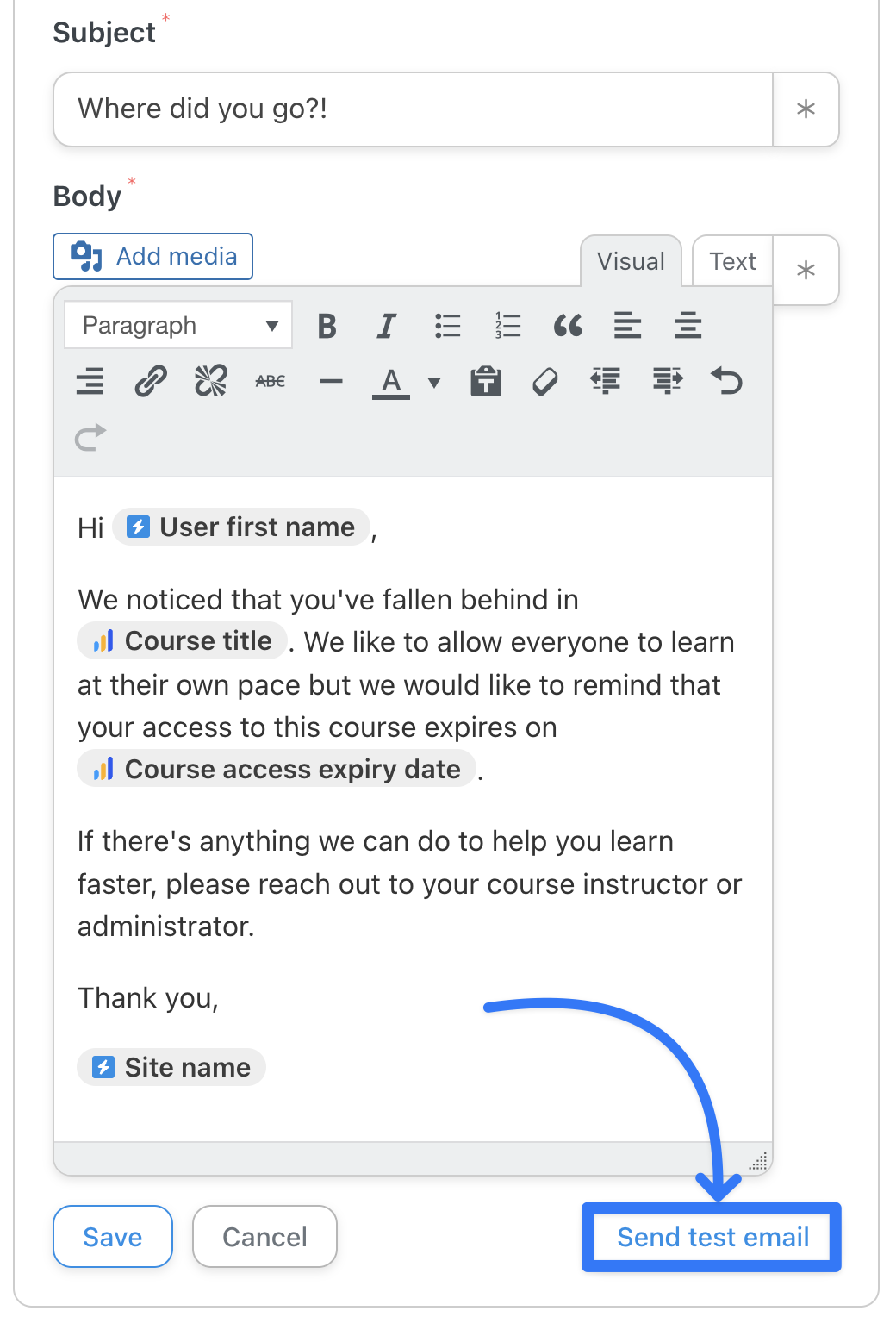Click the remove link icon

coord(211,380)
